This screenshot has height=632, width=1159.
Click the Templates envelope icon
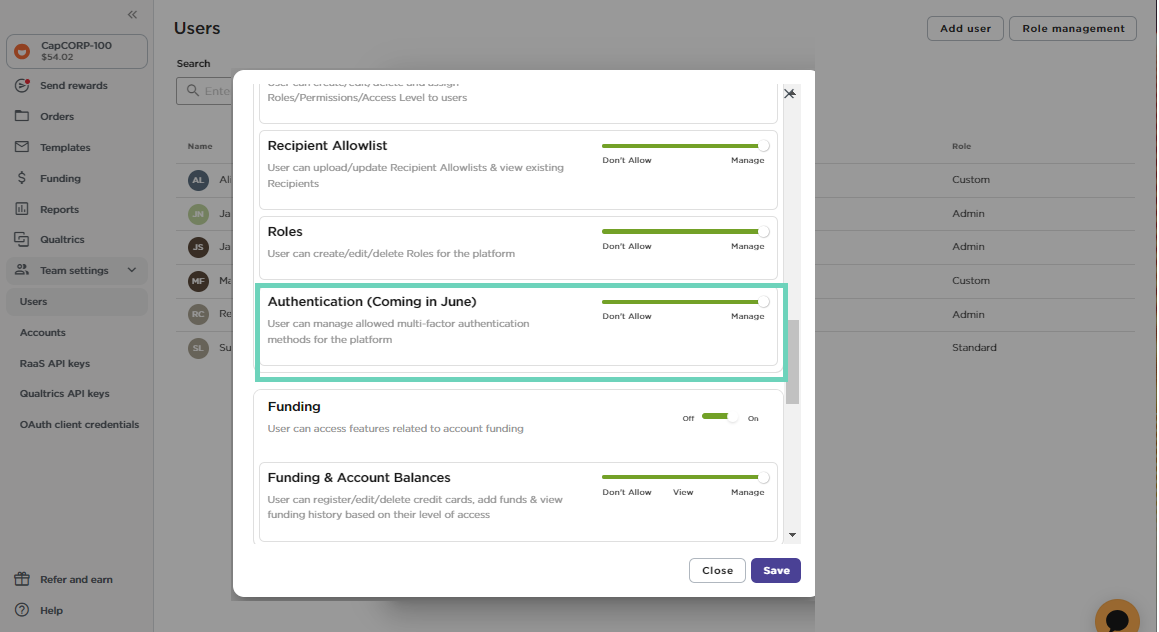coord(22,147)
